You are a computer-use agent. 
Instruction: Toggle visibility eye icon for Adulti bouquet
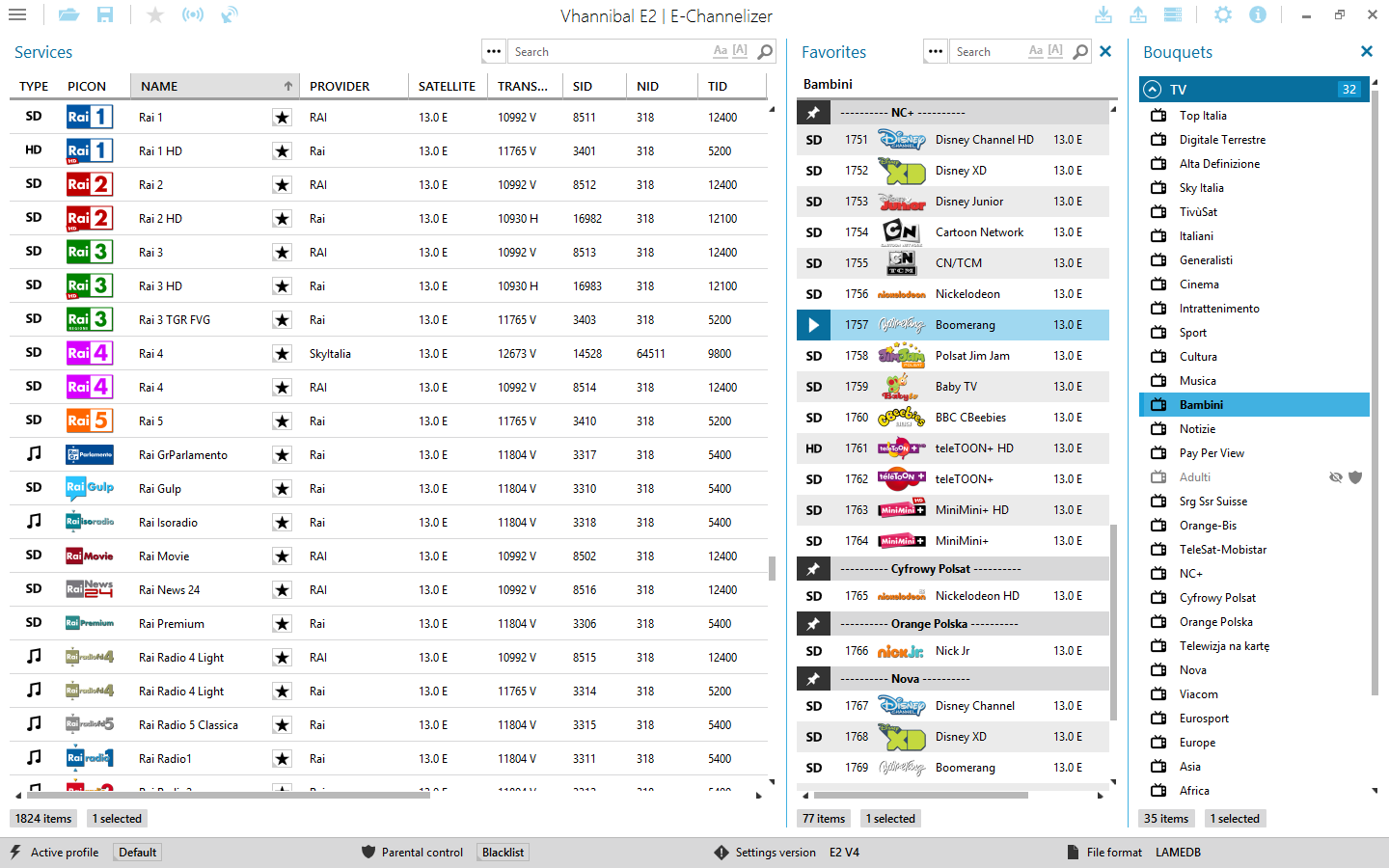1336,477
